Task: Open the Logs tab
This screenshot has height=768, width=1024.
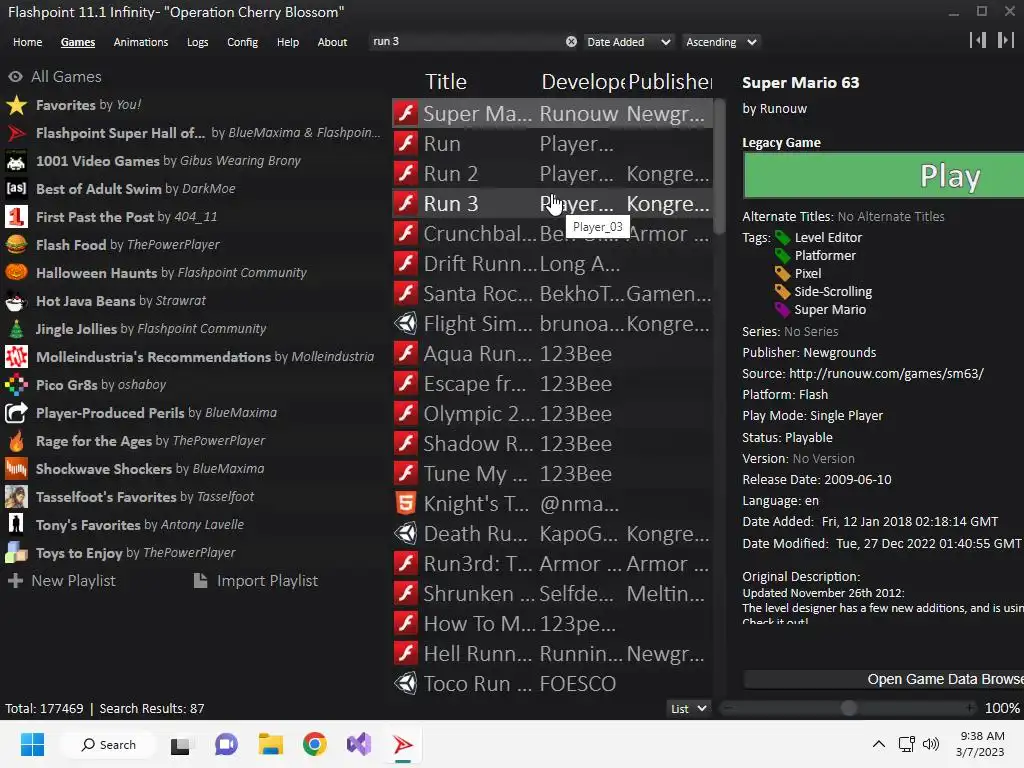Action: 197,42
